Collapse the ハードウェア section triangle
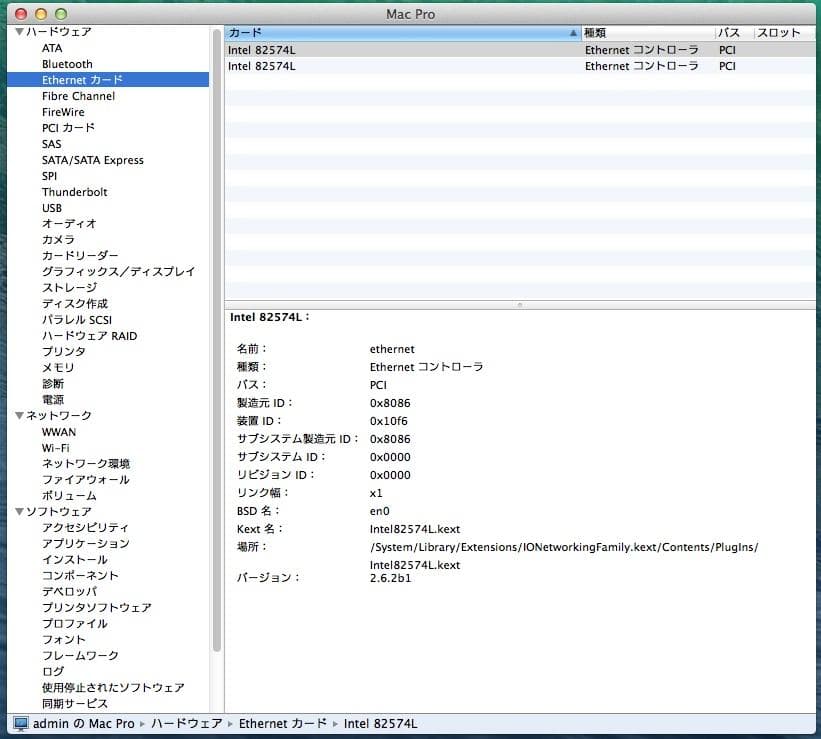This screenshot has width=821, height=739. (17, 32)
